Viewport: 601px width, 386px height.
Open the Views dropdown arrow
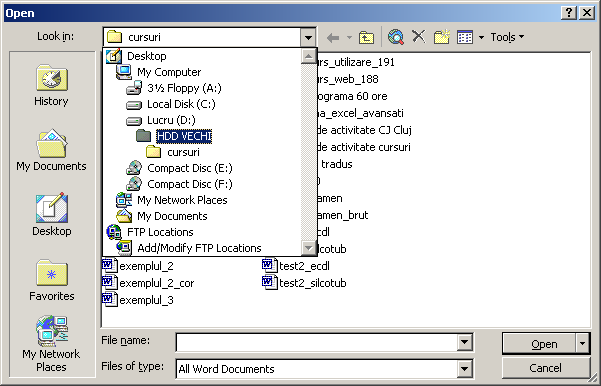(x=481, y=38)
